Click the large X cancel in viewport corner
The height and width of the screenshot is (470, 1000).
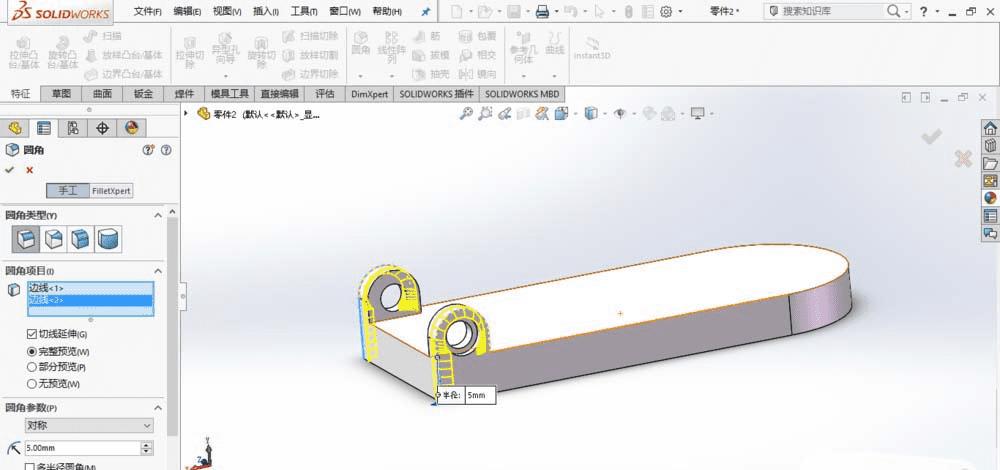[x=963, y=159]
